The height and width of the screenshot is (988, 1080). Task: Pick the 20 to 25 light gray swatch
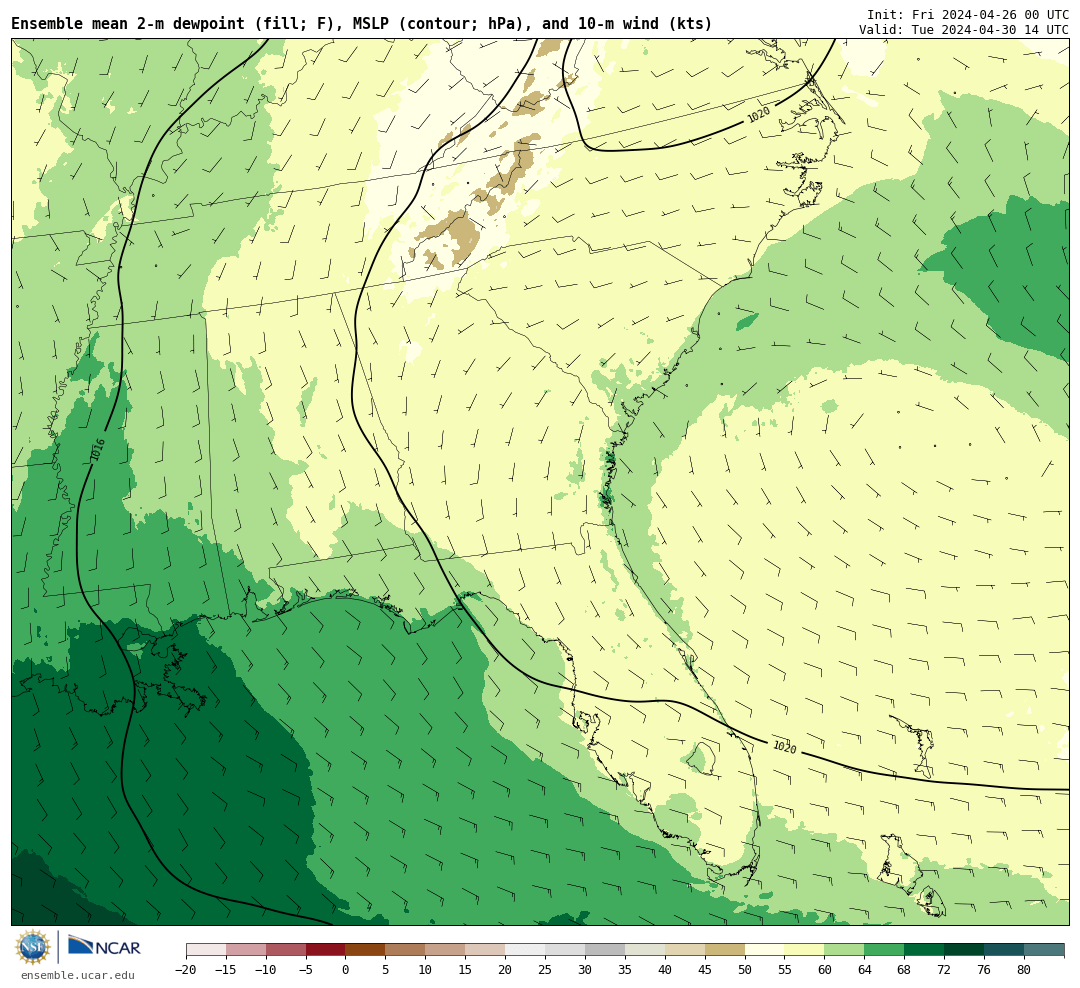click(526, 950)
